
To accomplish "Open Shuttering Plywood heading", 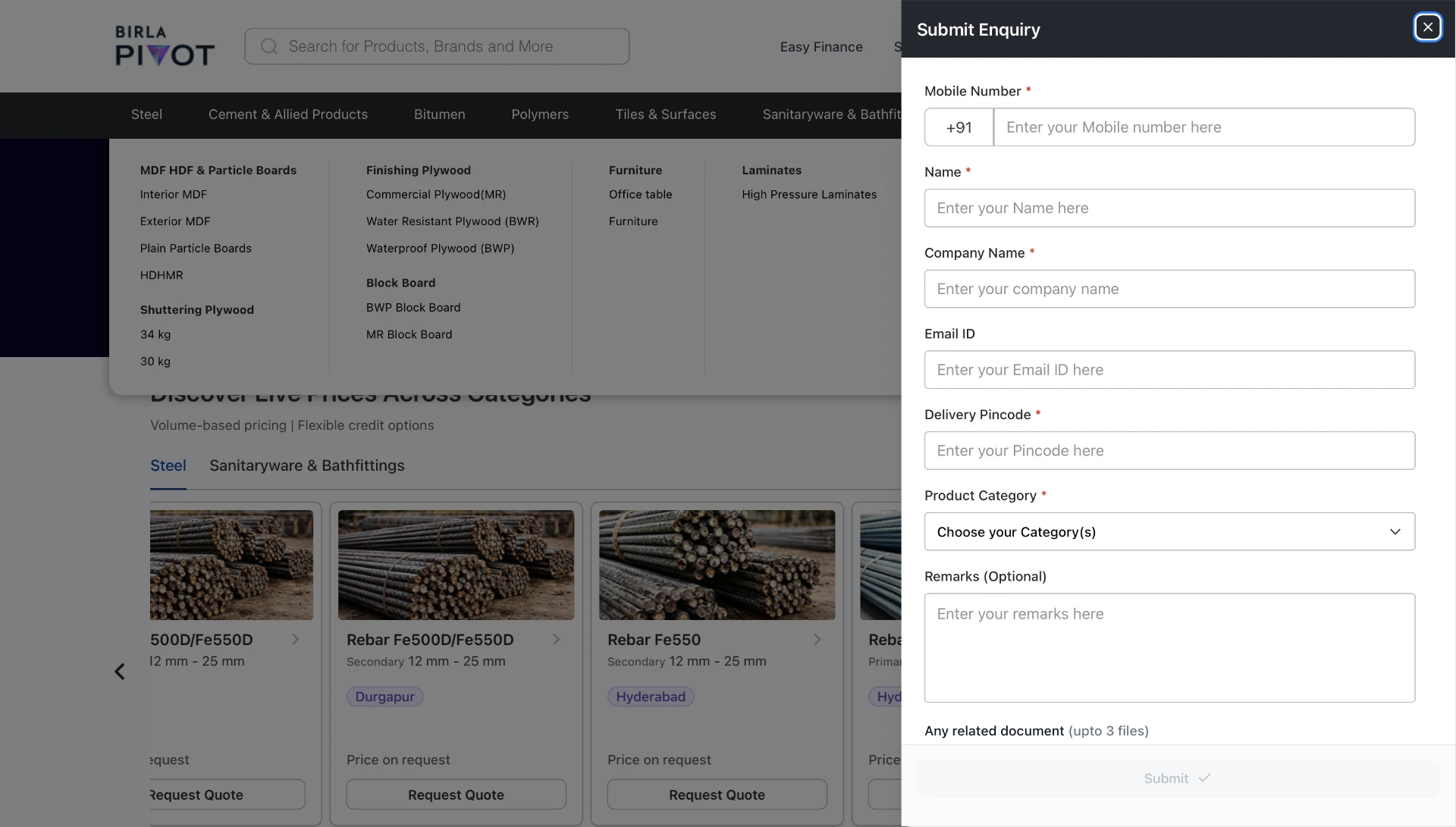I will point(197,310).
